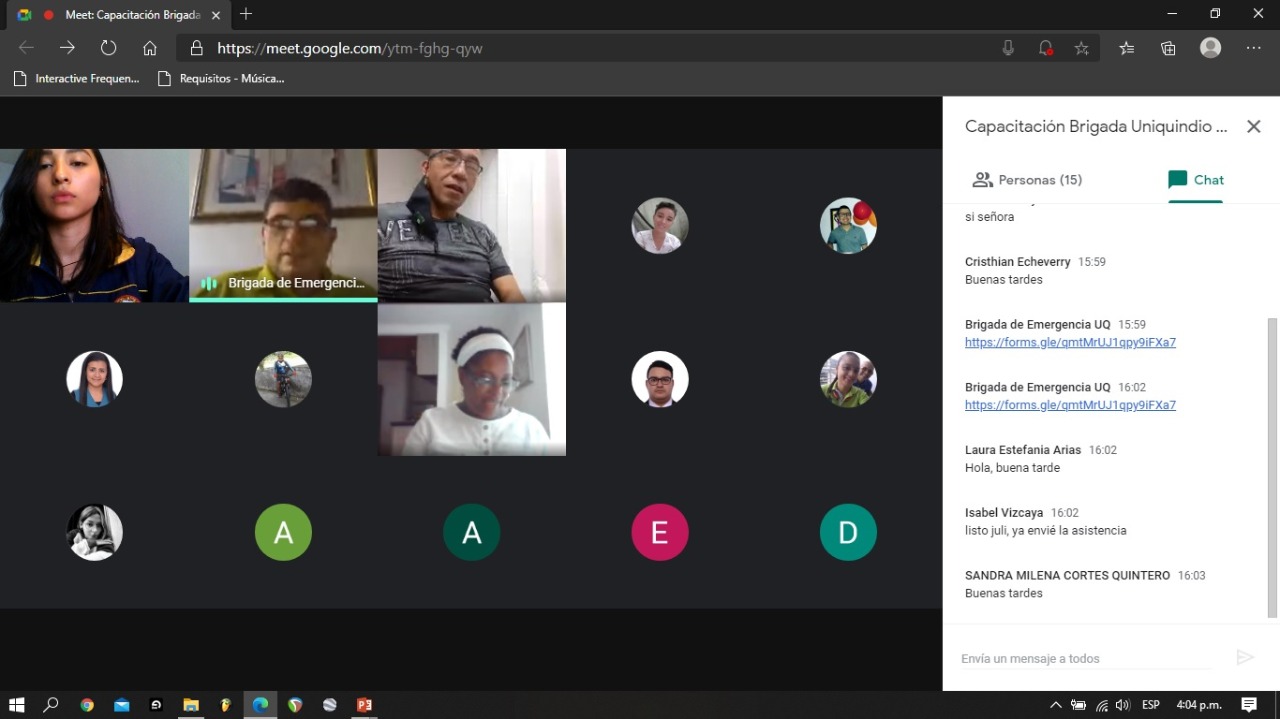Select the woman in blue jacket video tile
The image size is (1280, 719).
point(94,225)
